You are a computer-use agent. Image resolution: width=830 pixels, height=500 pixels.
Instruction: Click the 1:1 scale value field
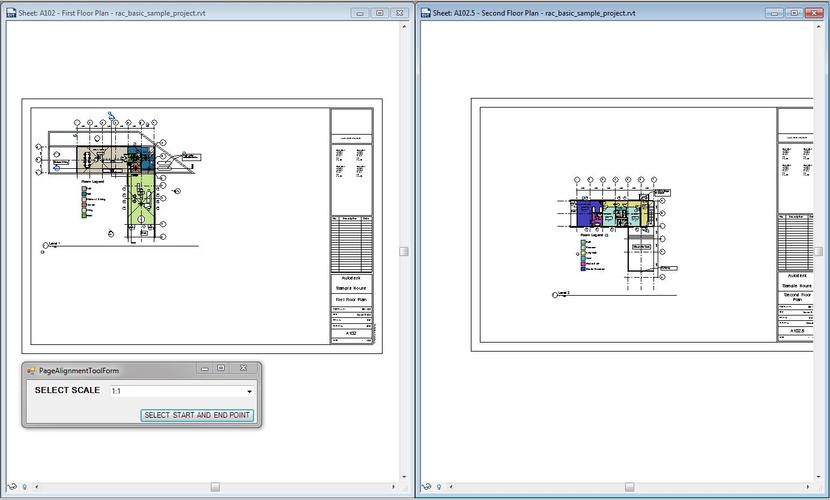point(175,392)
